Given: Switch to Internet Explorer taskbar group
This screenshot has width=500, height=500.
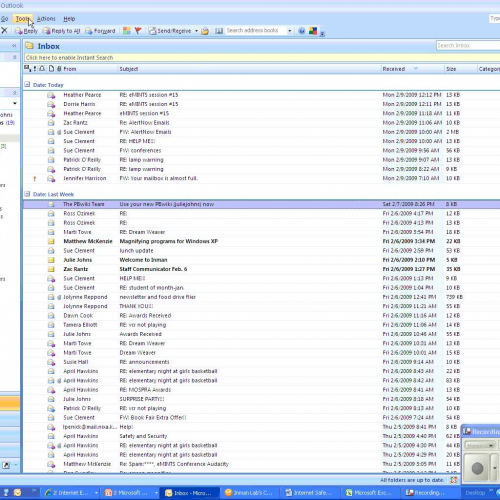Looking at the screenshot, I should pos(71,493).
